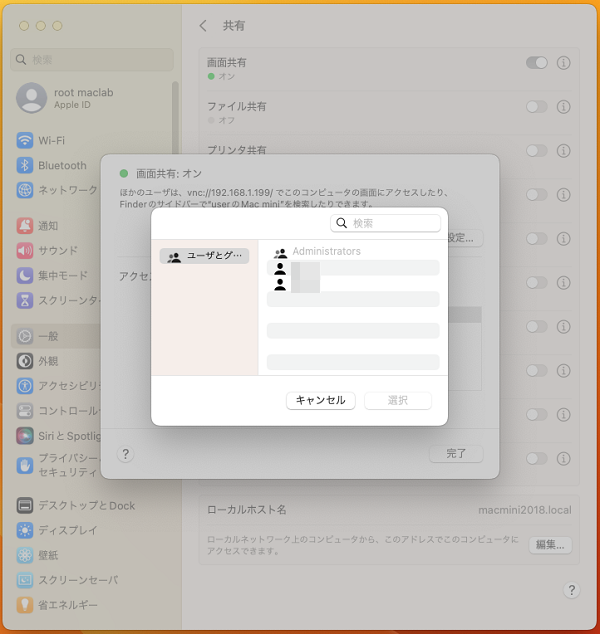Open the Siri と Spotlight icon
The height and width of the screenshot is (634, 600).
pyautogui.click(x=25, y=436)
